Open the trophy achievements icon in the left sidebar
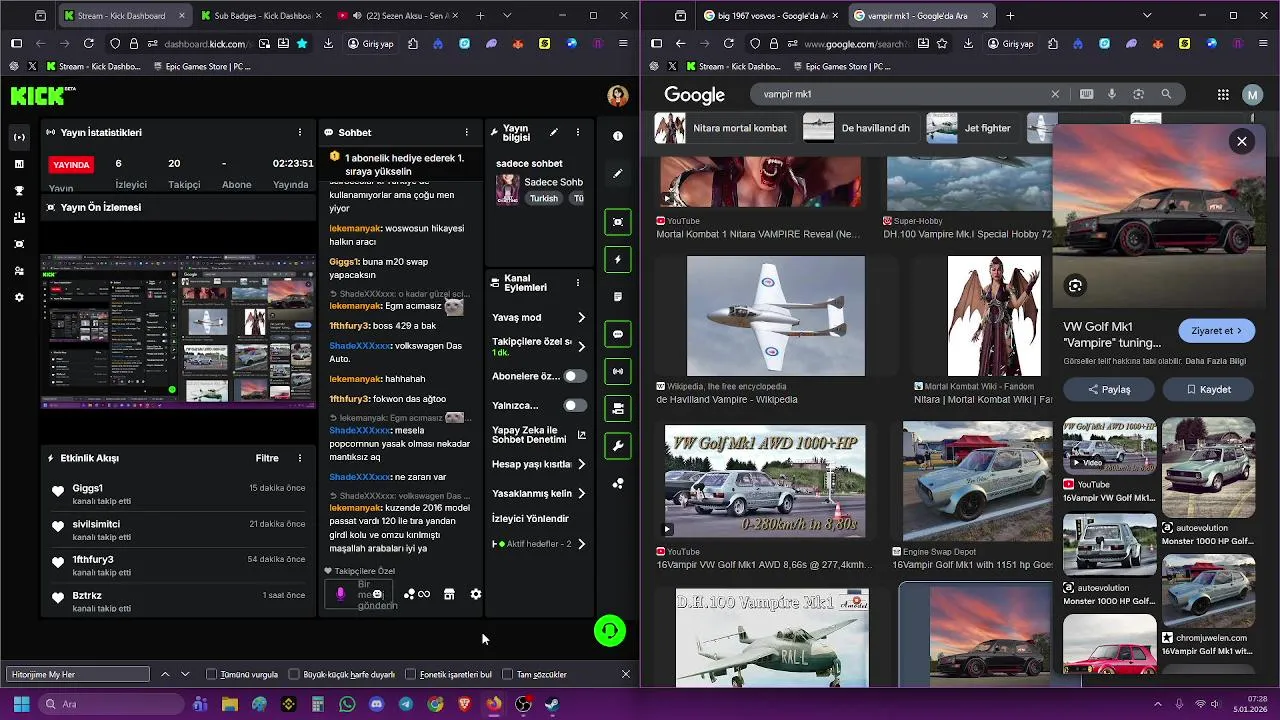1280x720 pixels. click(19, 191)
